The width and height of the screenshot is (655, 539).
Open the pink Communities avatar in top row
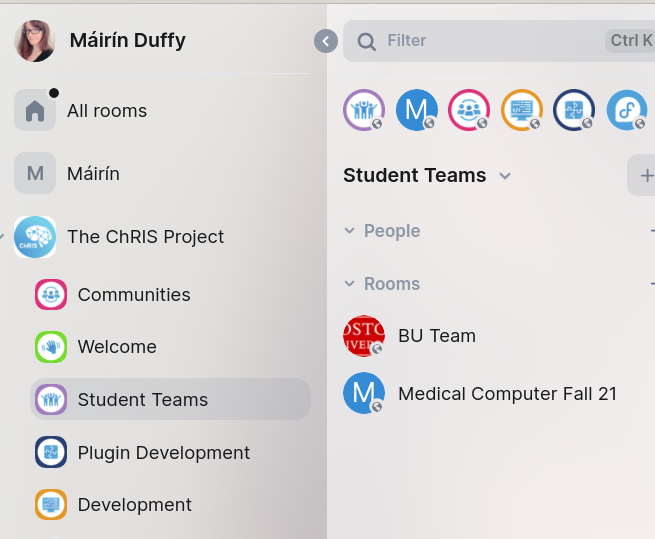click(x=469, y=110)
